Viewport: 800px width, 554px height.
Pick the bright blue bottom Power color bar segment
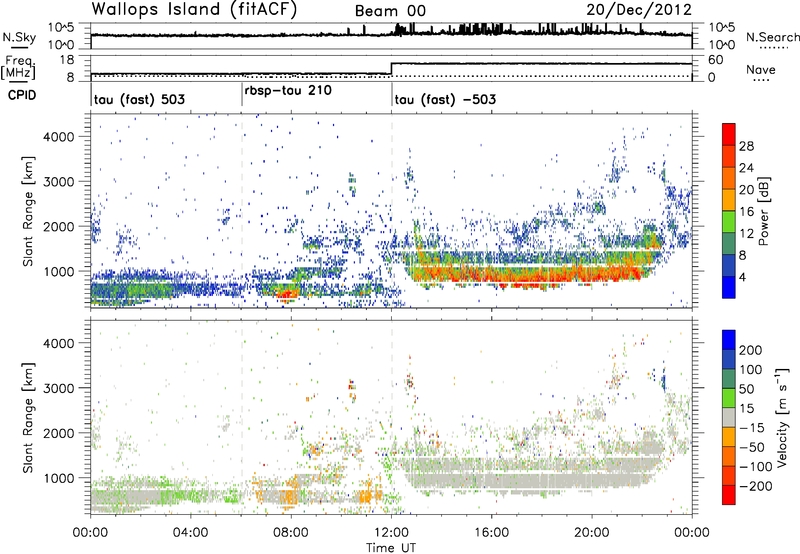(729, 287)
